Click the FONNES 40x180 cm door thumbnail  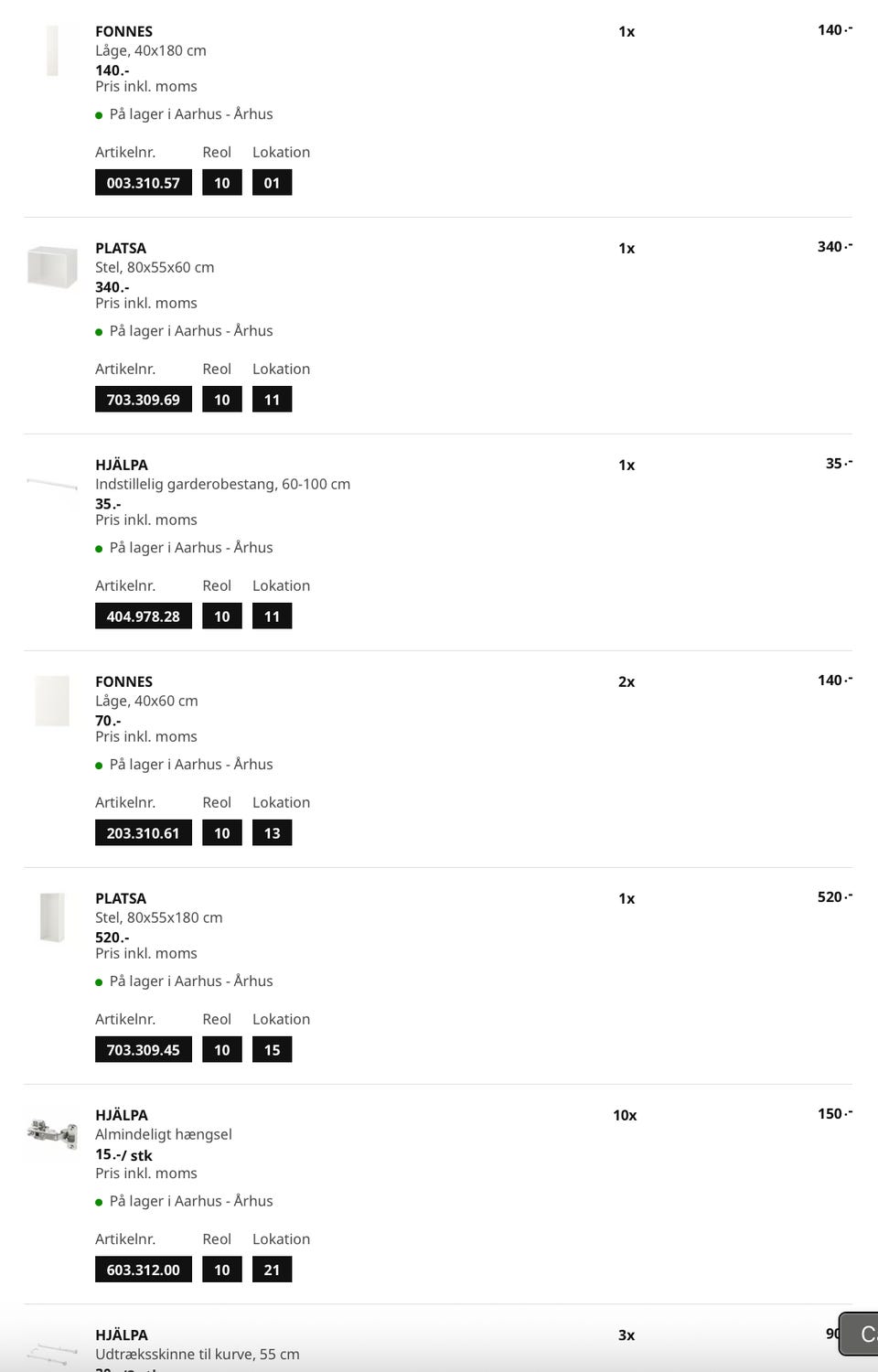(x=52, y=51)
